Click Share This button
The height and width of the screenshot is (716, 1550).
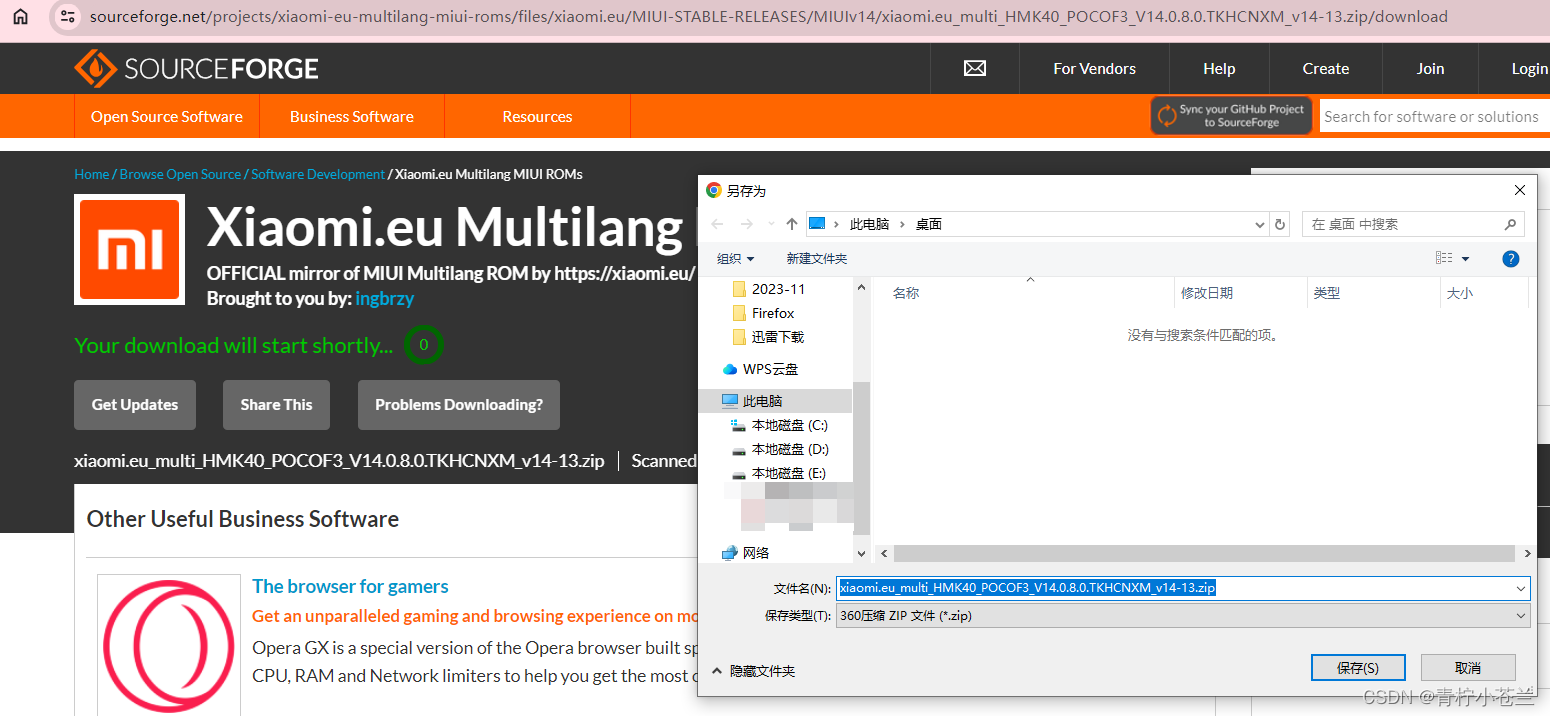pyautogui.click(x=276, y=405)
